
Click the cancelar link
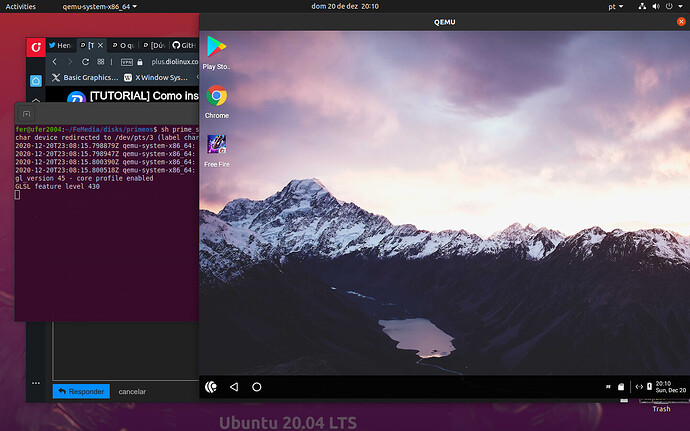tap(132, 391)
